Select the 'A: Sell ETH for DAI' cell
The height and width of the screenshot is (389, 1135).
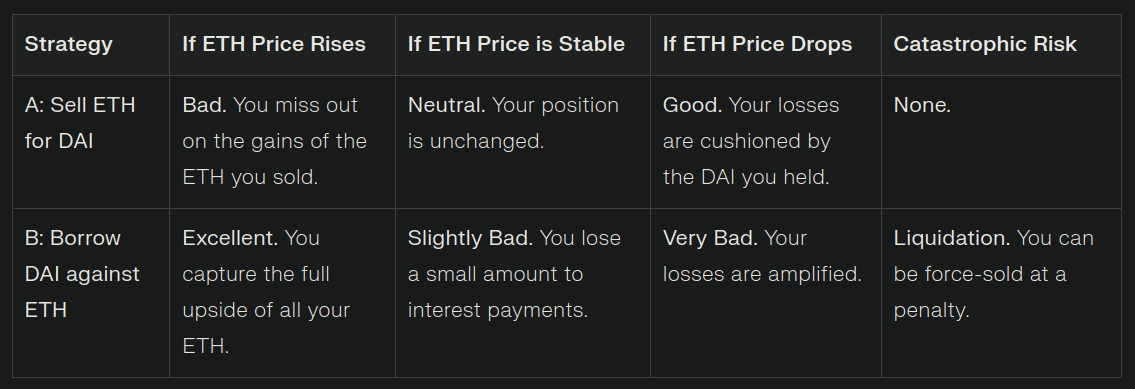90,142
